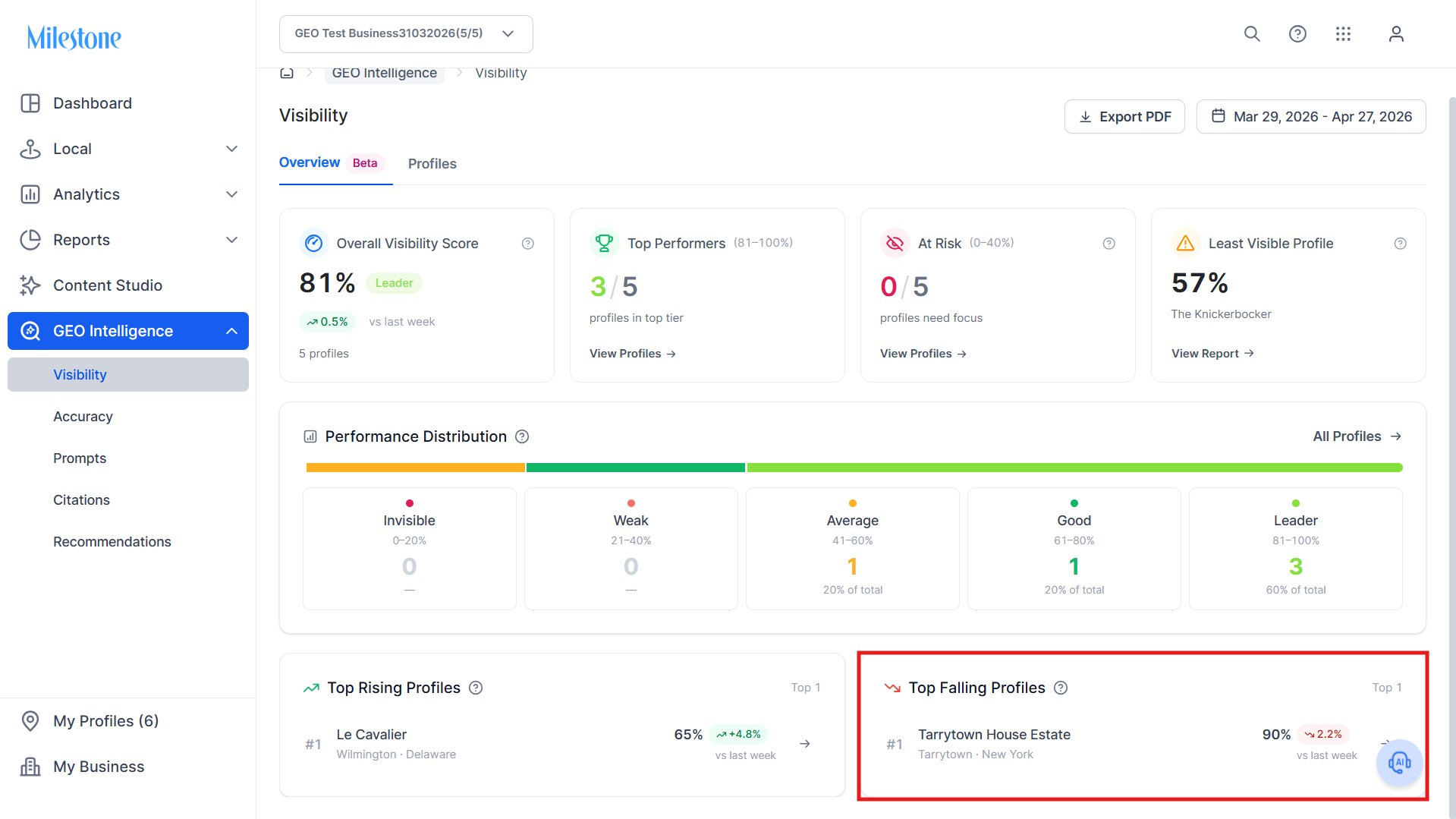Open the date range picker
Screen dimensions: 1456x819
coord(1311,117)
